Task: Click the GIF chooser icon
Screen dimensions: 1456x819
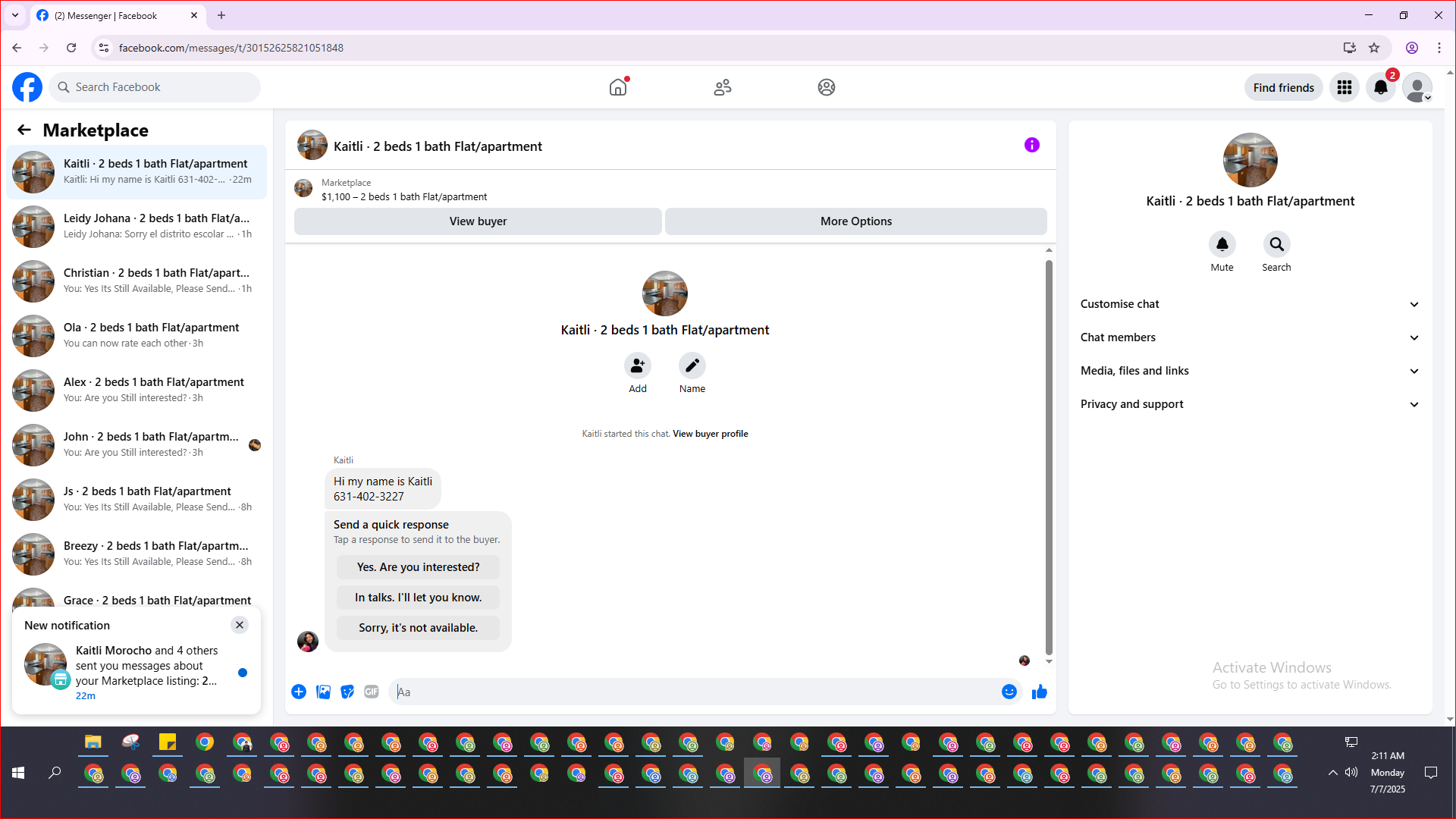Action: [x=371, y=692]
